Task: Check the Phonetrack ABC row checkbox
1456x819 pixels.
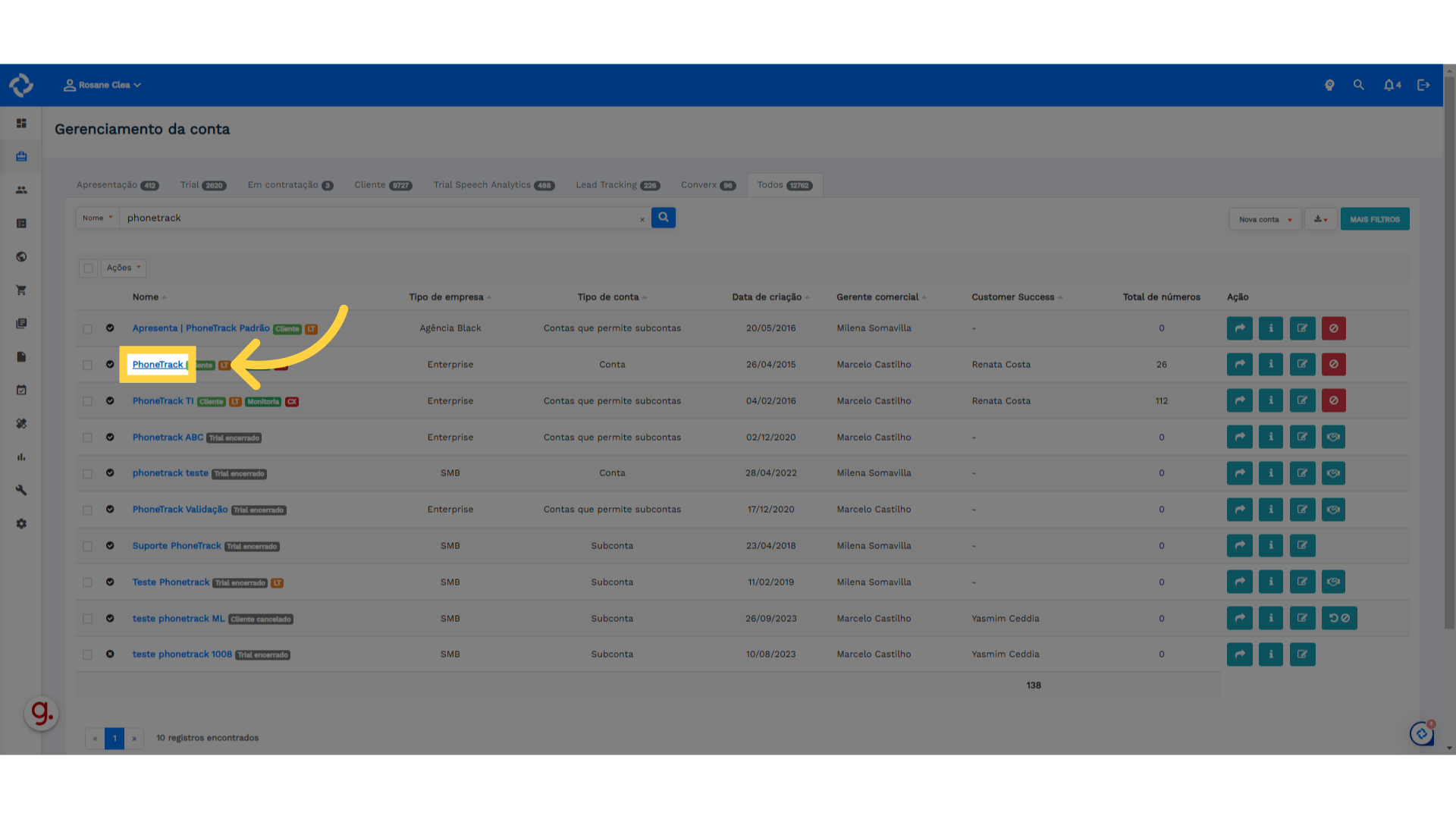Action: point(88,438)
